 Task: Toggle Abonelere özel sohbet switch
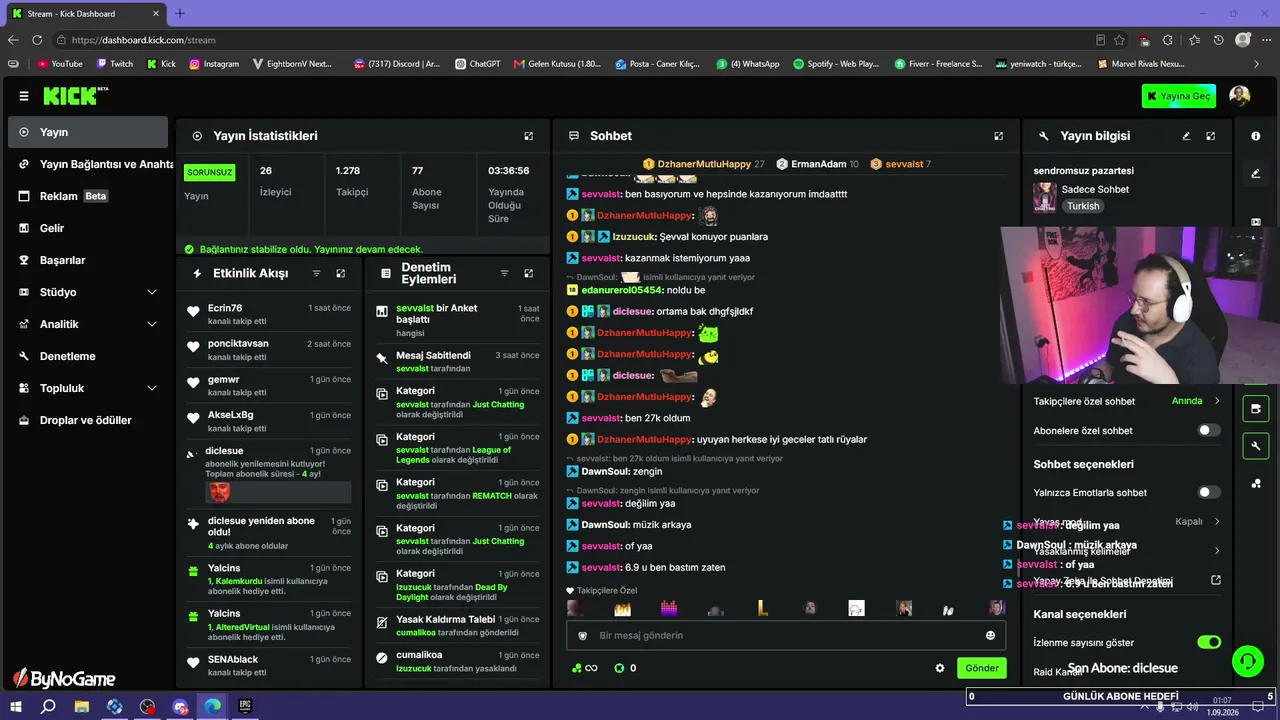pyautogui.click(x=1209, y=430)
